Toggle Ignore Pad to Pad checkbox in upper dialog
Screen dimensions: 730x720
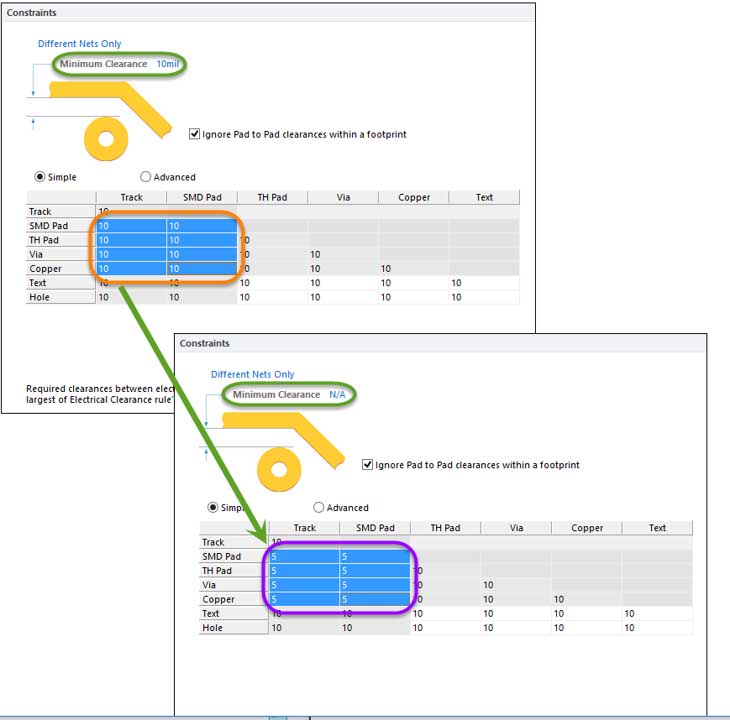195,134
